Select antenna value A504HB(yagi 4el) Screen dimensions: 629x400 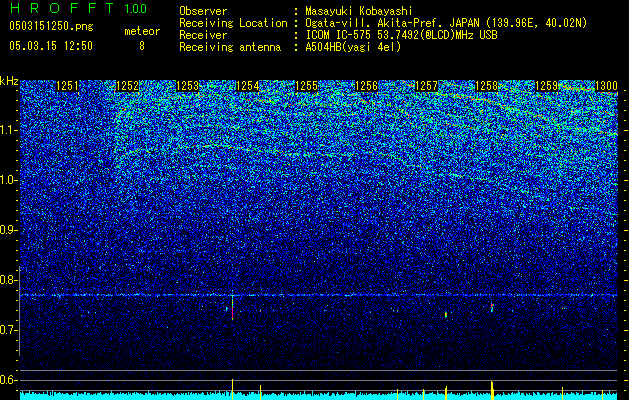[x=353, y=47]
